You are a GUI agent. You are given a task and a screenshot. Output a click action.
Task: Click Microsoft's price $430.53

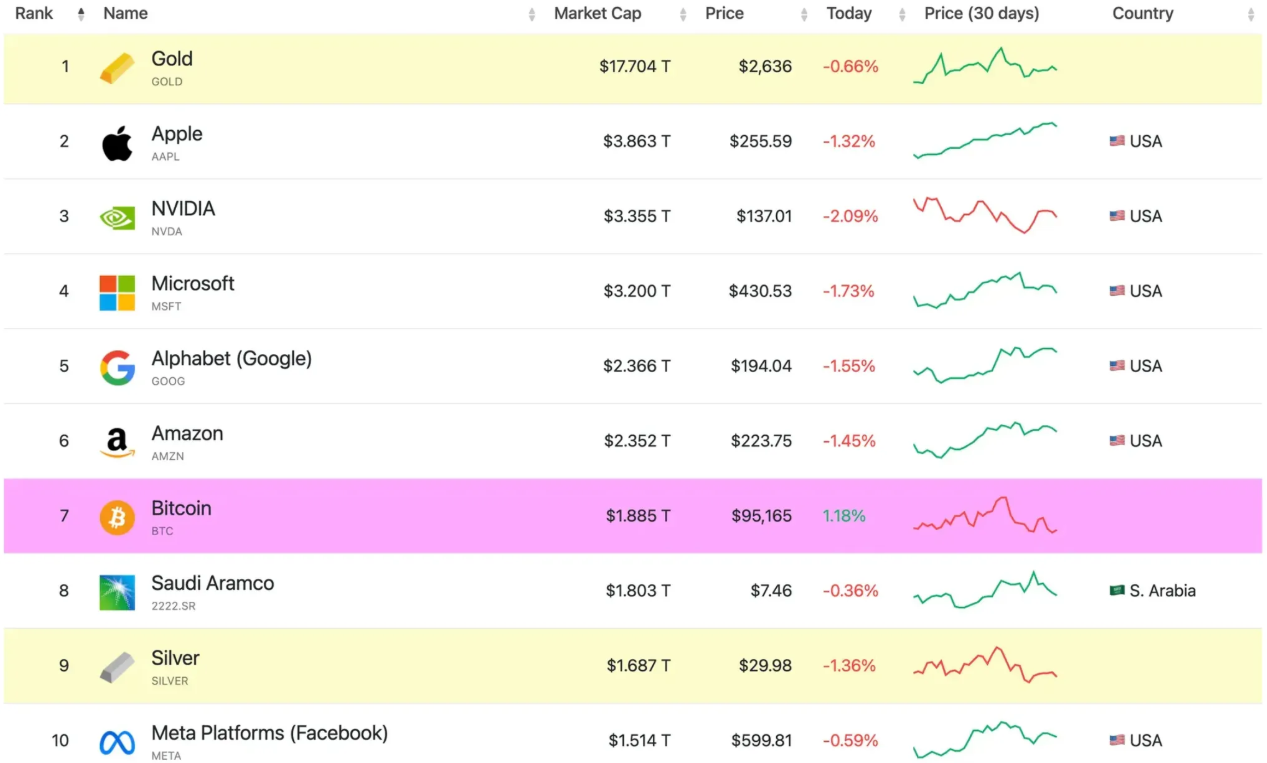[x=760, y=292]
